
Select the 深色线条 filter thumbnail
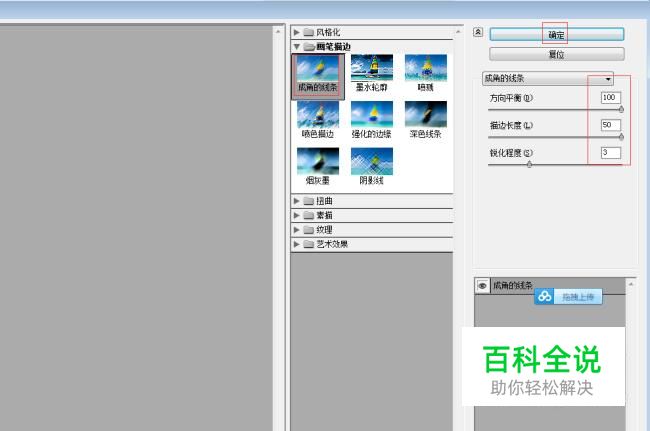click(x=426, y=120)
